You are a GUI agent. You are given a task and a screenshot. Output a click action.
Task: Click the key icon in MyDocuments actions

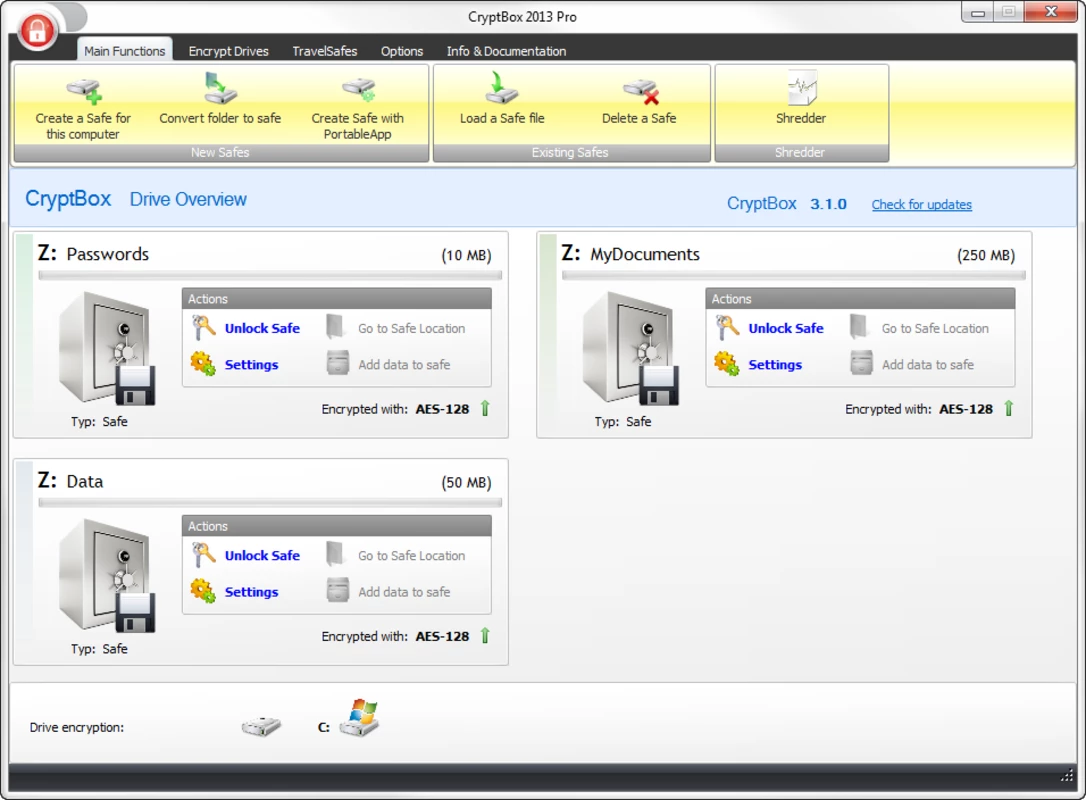[727, 328]
